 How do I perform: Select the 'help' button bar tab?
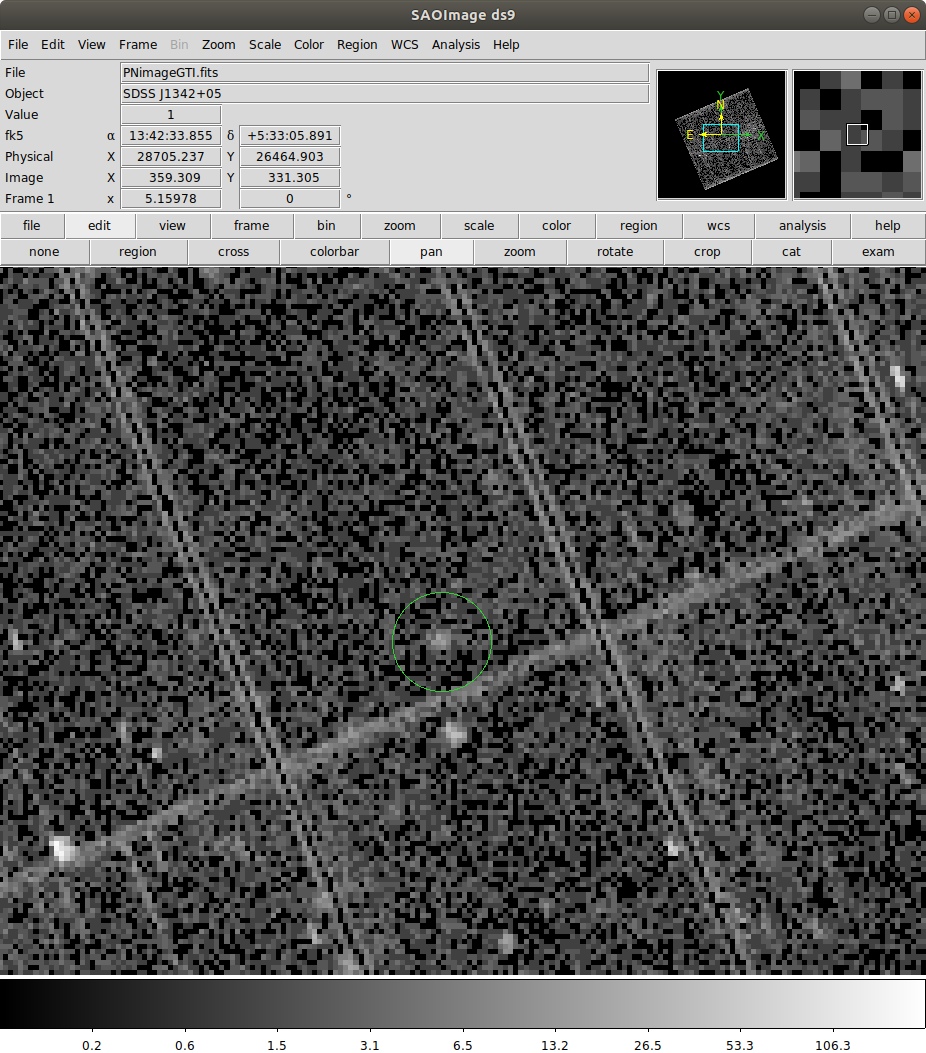click(x=888, y=226)
